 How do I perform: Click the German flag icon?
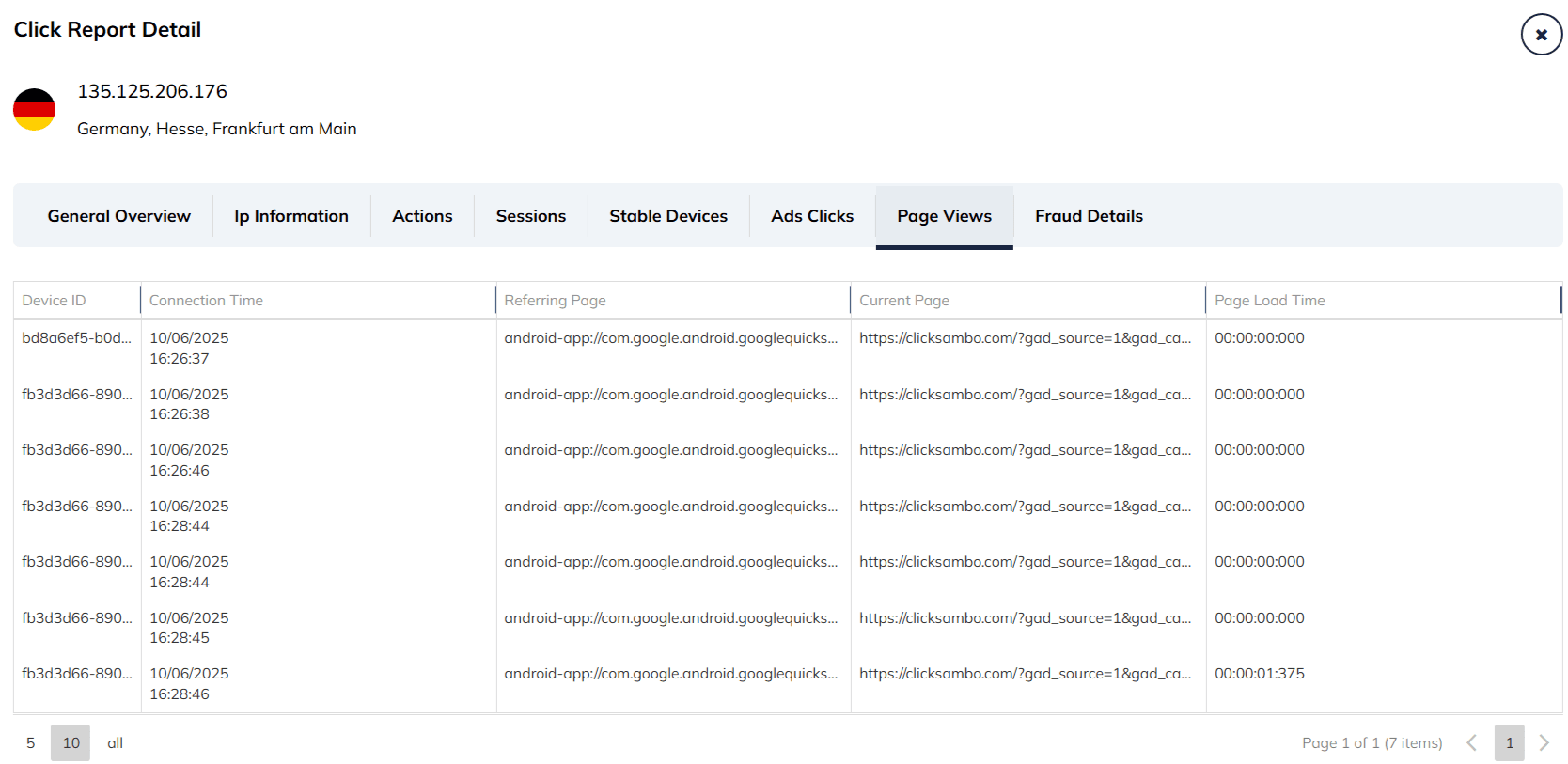(34, 110)
